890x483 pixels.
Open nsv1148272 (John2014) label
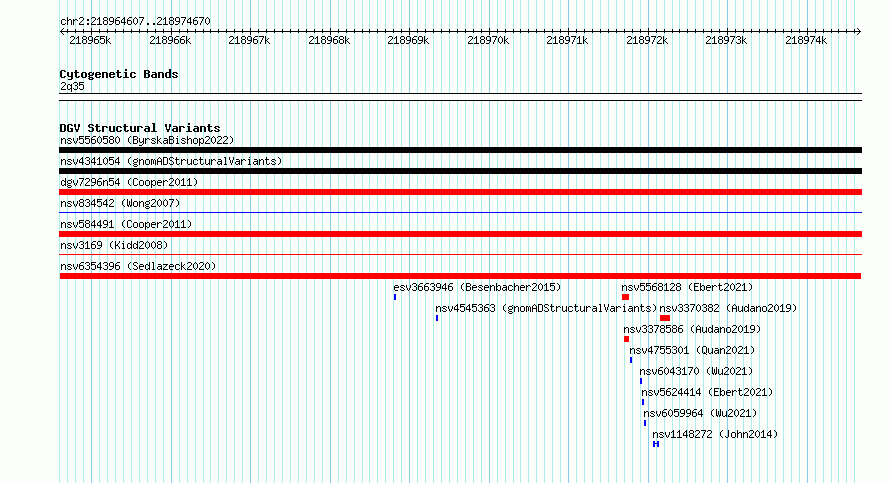(715, 434)
